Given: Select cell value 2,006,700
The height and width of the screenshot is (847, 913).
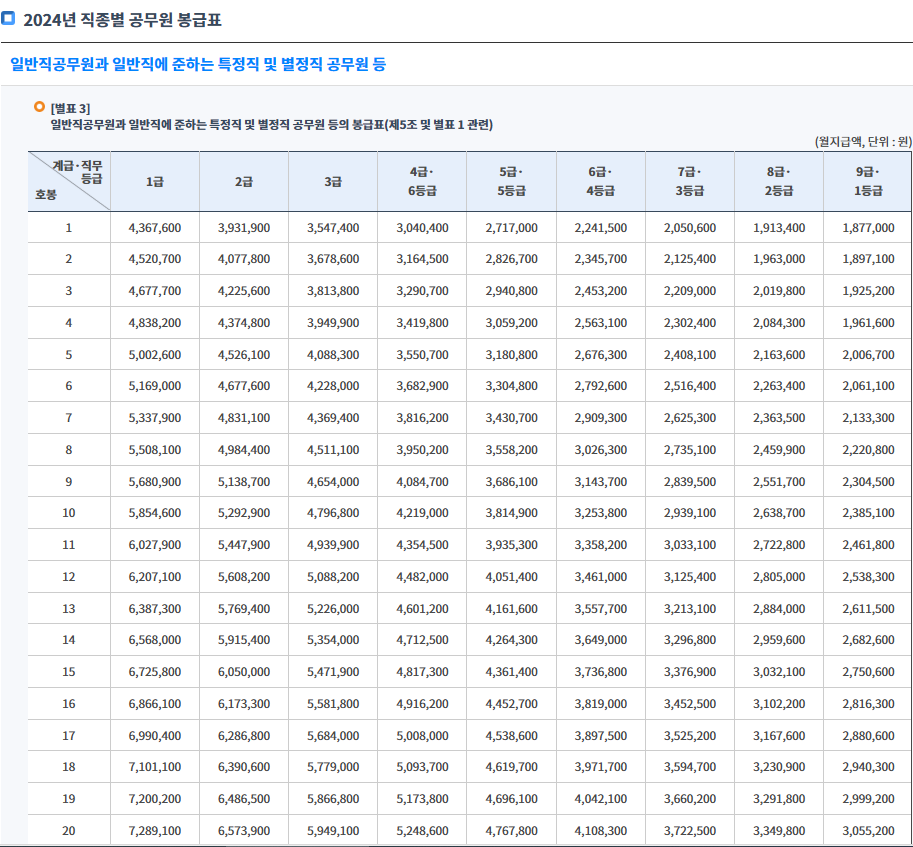Looking at the screenshot, I should (868, 355).
